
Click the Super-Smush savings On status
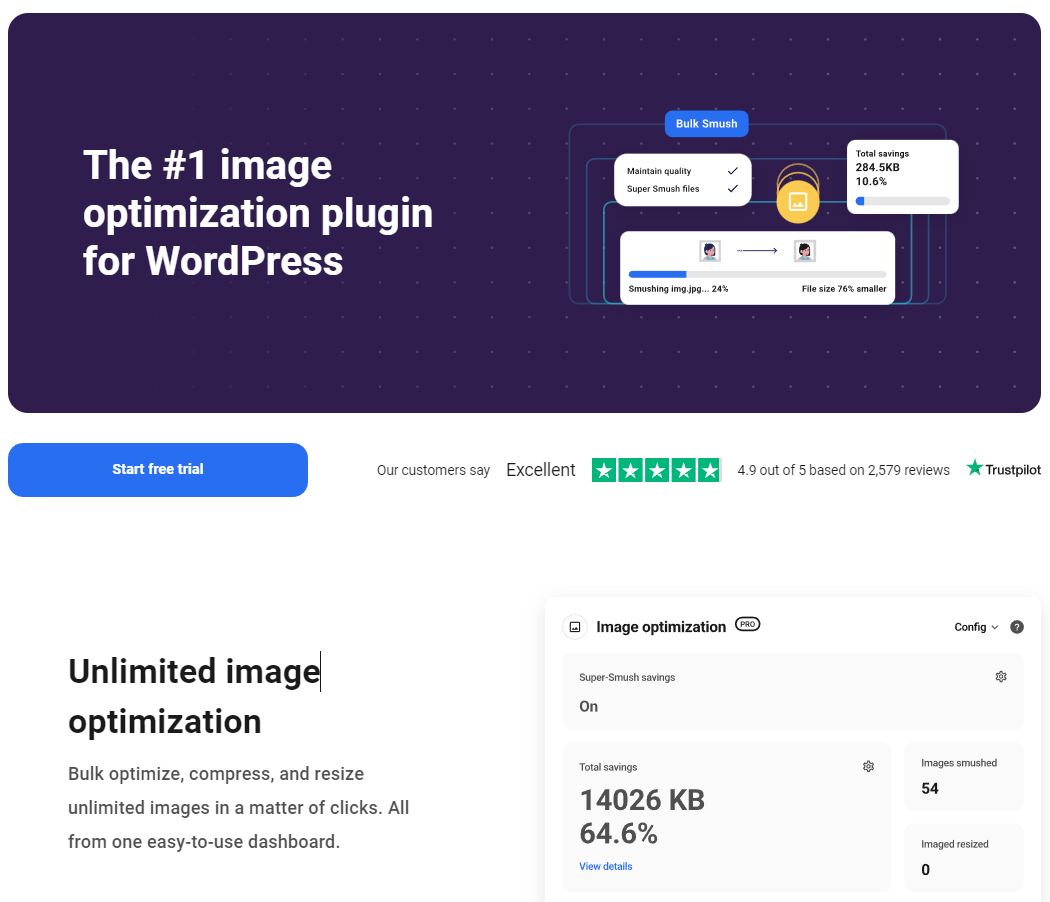click(x=588, y=706)
